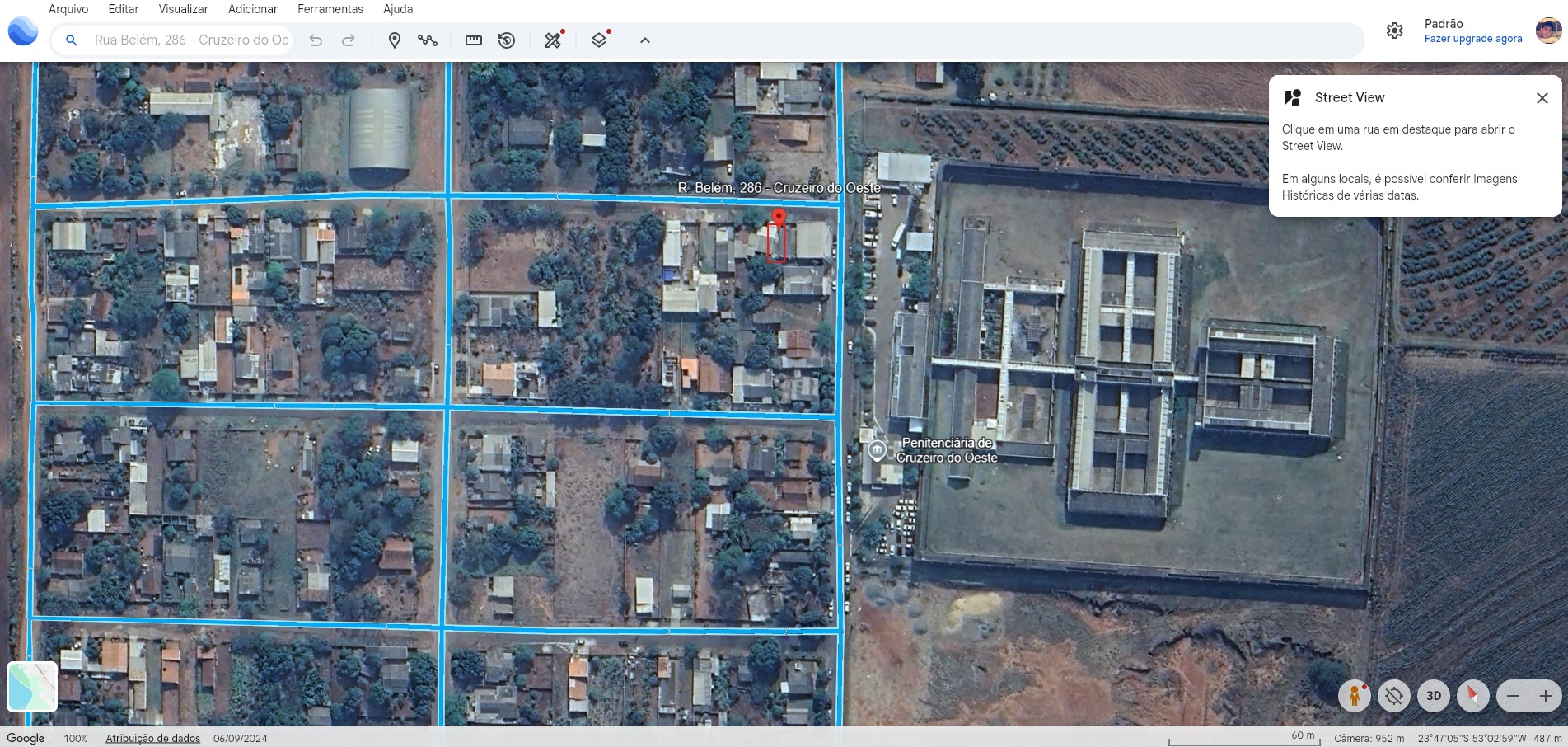Click the R. Belém, 286 map label
The height and width of the screenshot is (747, 1568).
779,188
